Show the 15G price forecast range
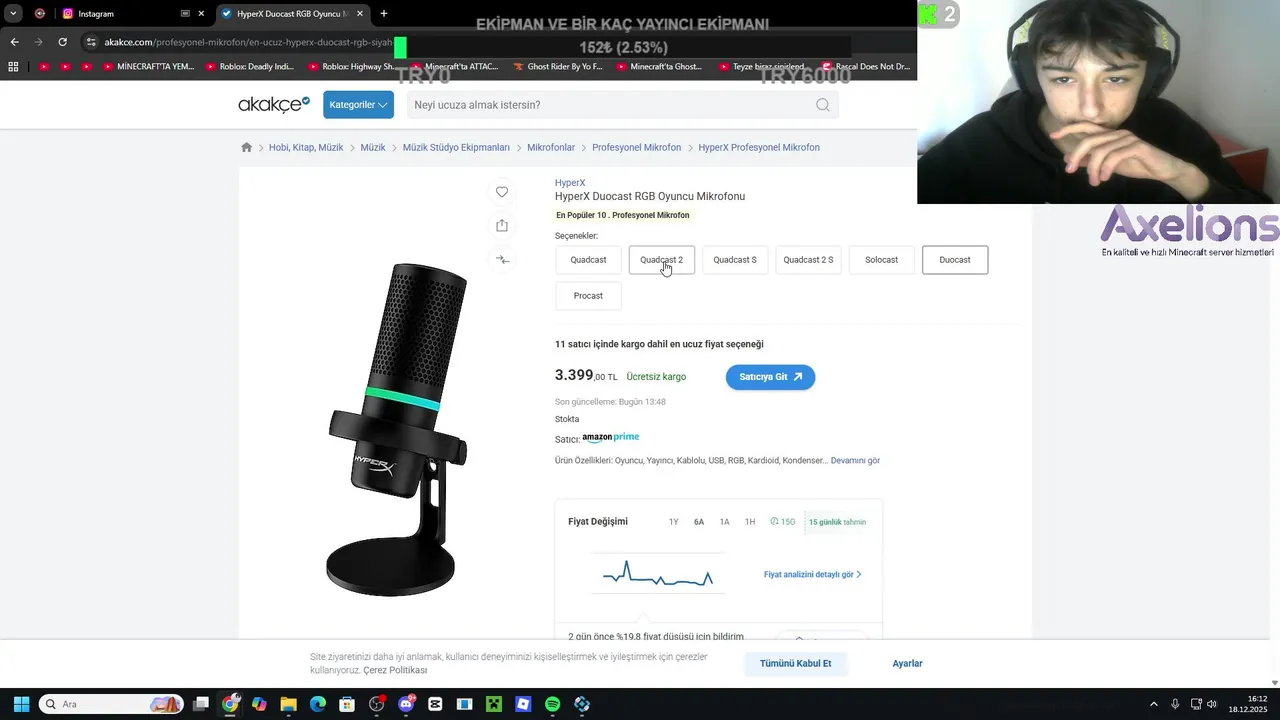Viewport: 1280px width, 720px height. [783, 522]
